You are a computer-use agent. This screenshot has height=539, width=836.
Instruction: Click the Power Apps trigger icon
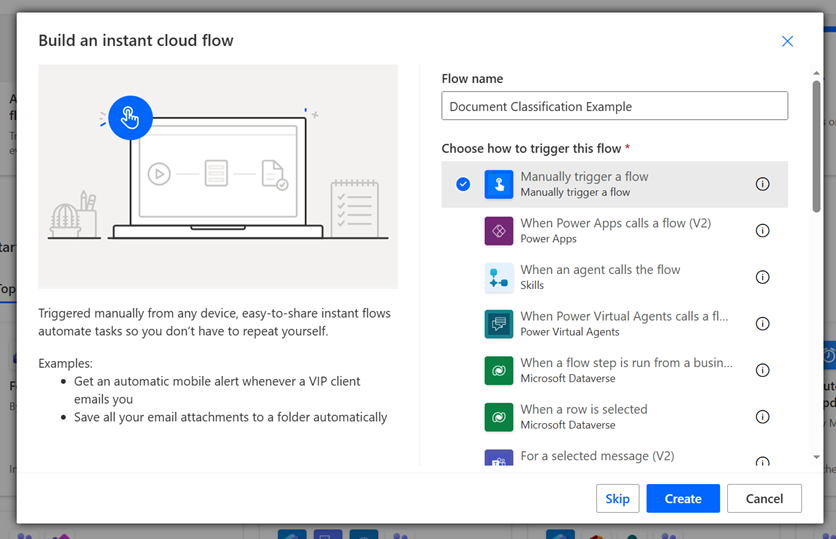tap(499, 231)
